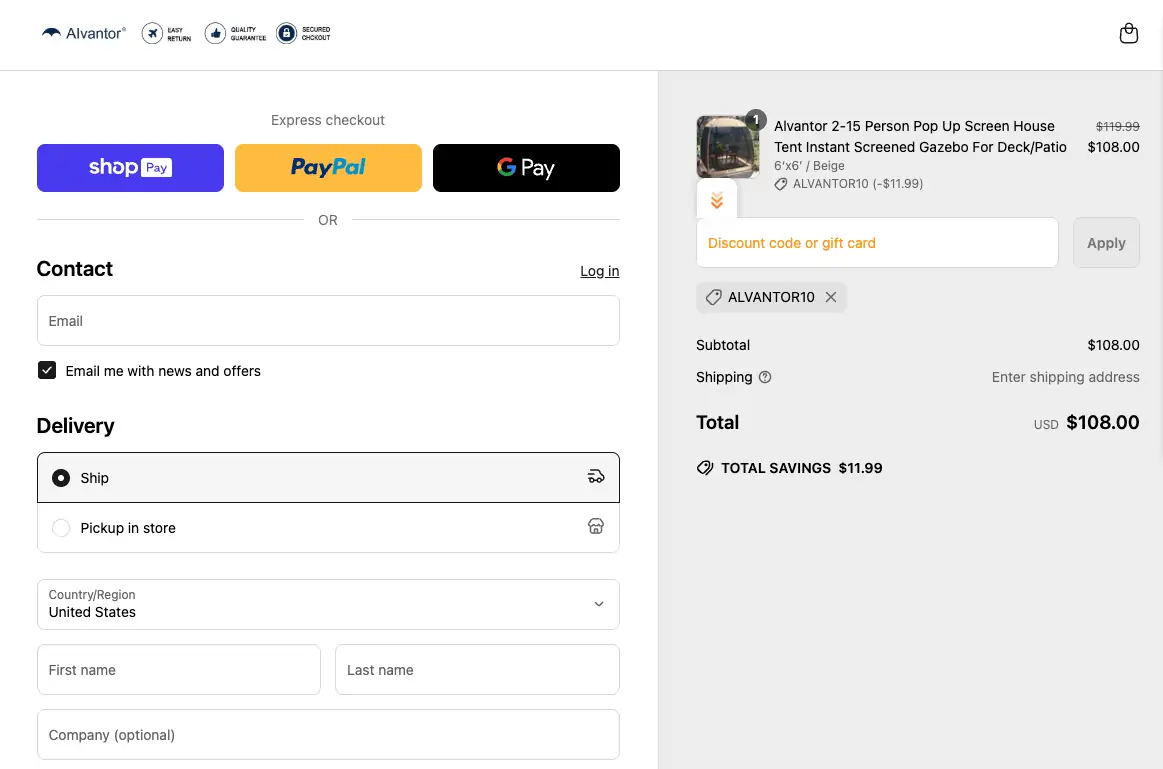Click the Company (optional) field
The image size is (1163, 769).
pos(328,735)
